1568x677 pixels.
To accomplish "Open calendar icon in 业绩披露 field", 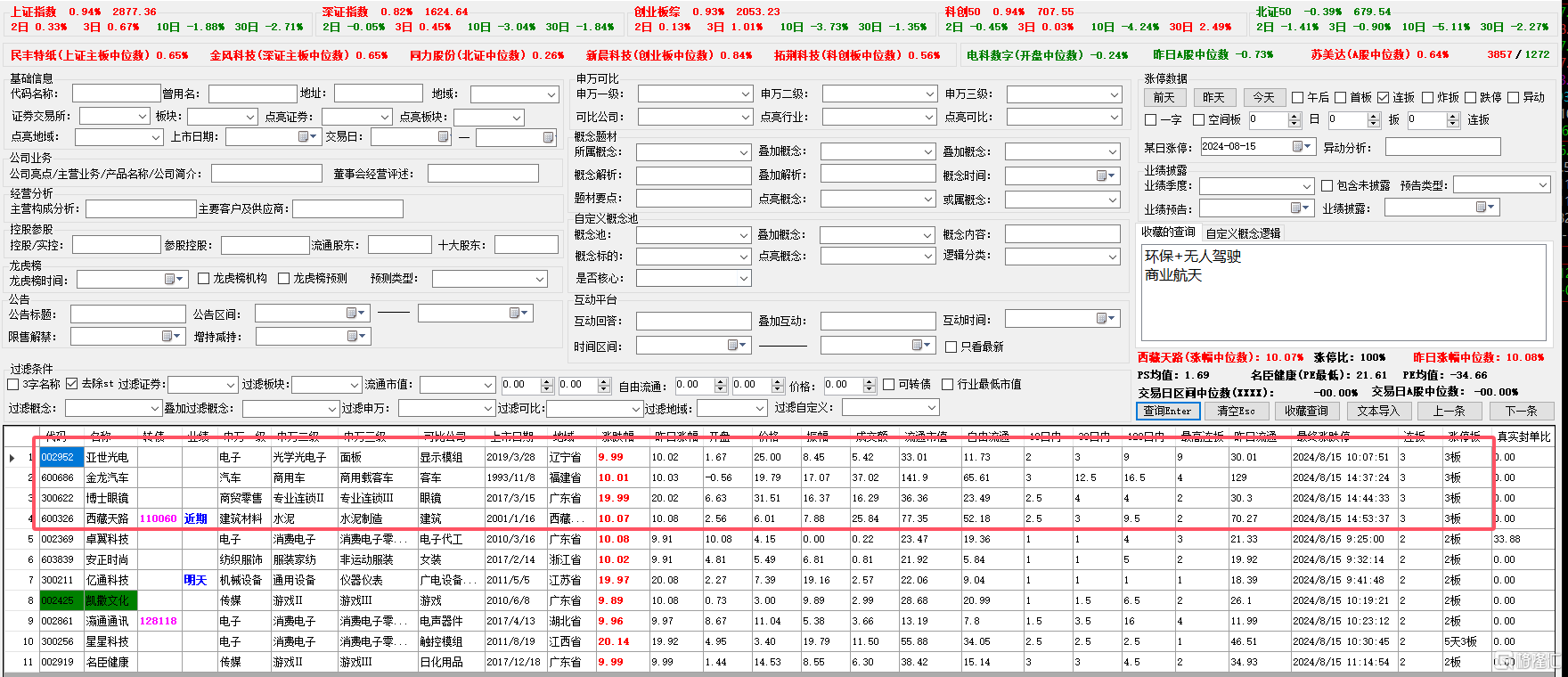I will point(1486,208).
